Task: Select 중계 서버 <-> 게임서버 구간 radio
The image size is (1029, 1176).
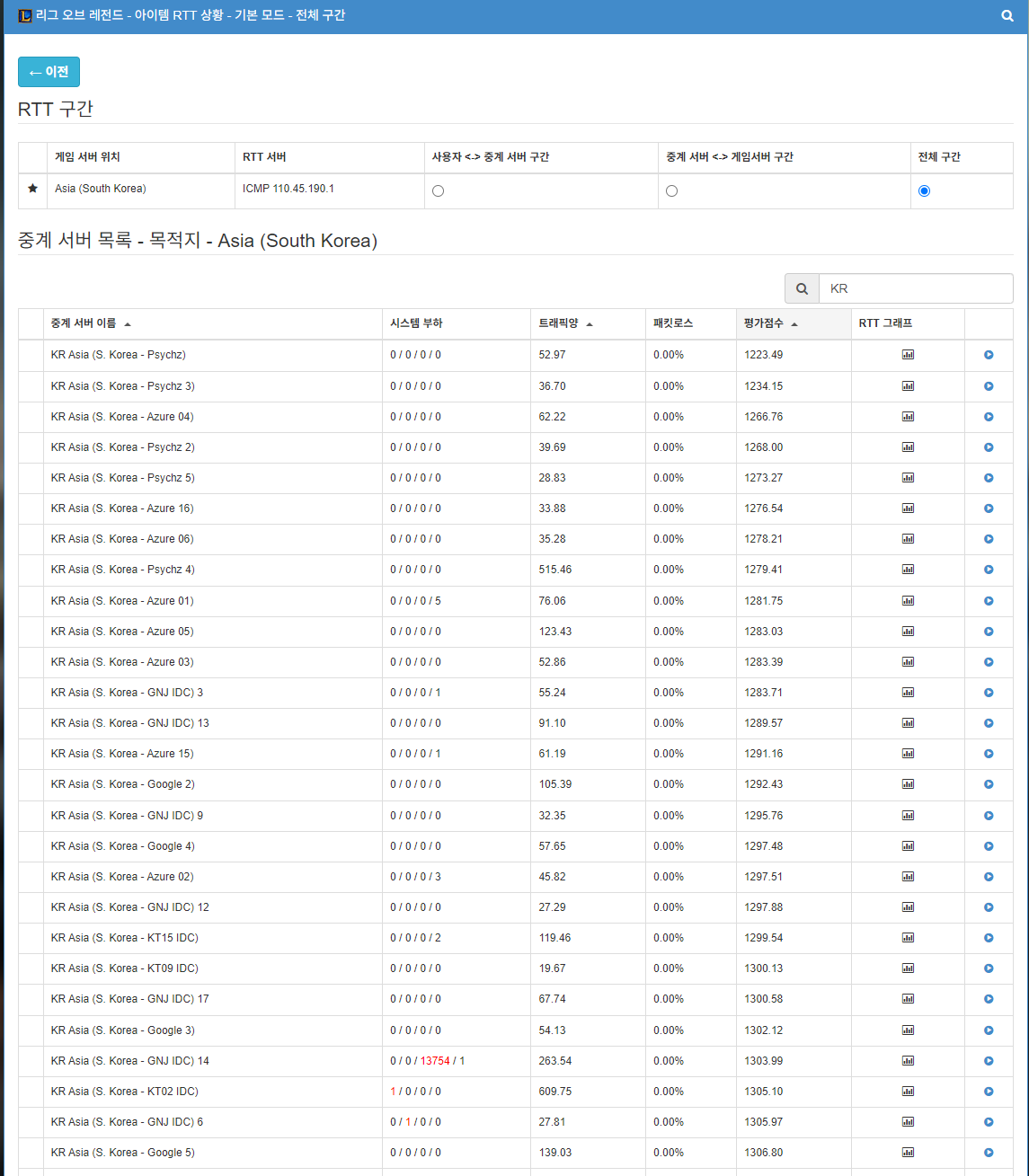Action: tap(671, 190)
